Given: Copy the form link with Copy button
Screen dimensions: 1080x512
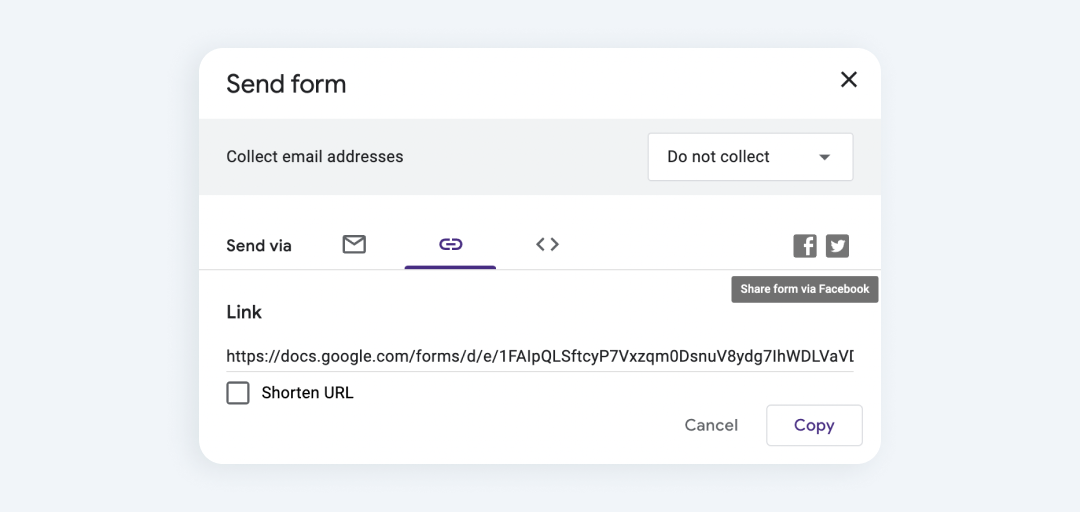Looking at the screenshot, I should tap(814, 425).
